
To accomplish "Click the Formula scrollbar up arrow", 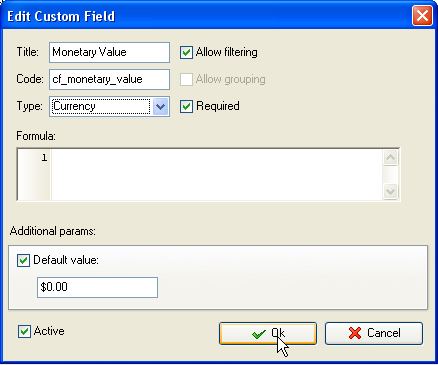I will (391, 157).
